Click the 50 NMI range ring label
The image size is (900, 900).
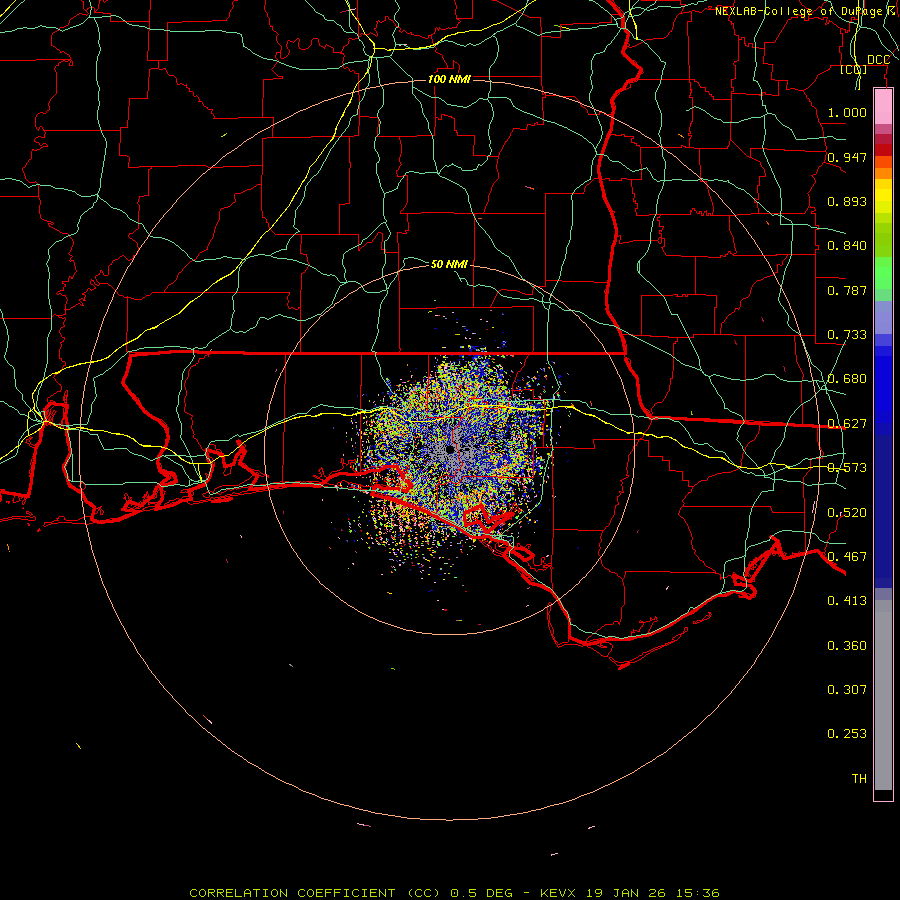tap(449, 264)
